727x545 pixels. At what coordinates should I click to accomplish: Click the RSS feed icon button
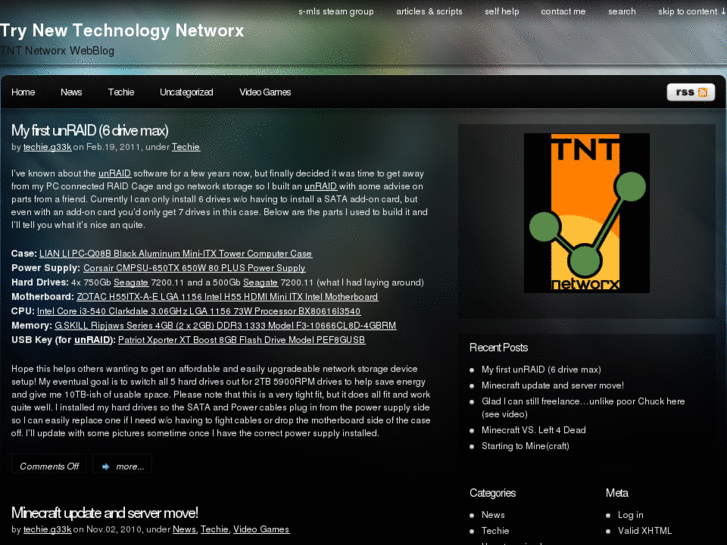[690, 92]
